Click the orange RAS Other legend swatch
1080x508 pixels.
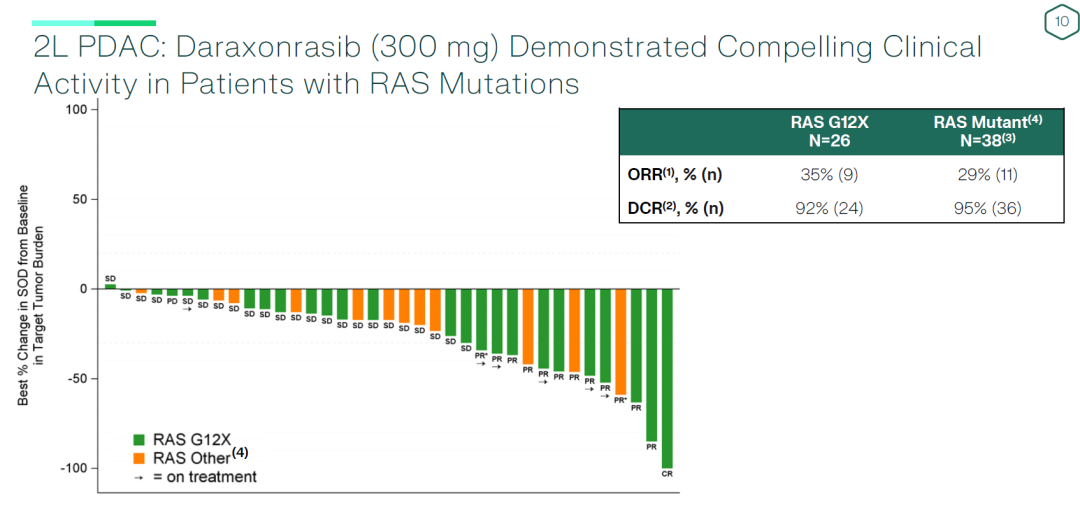pyautogui.click(x=140, y=458)
